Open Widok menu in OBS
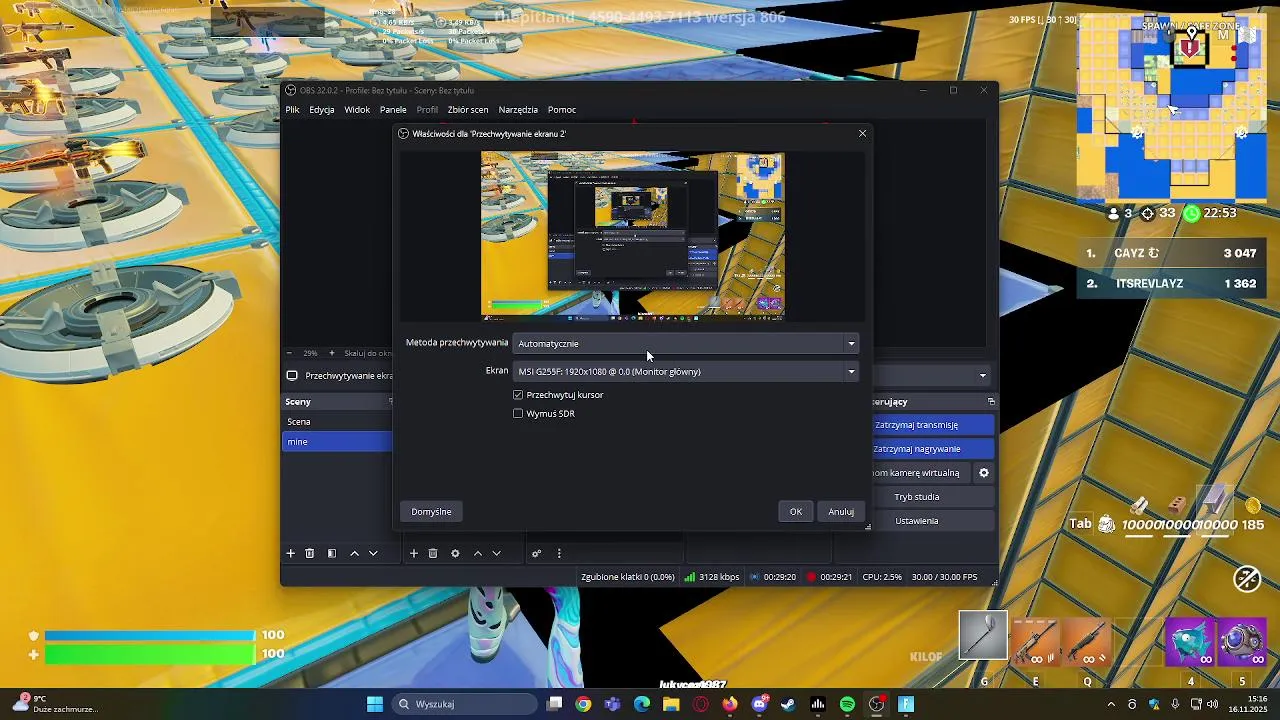 click(x=357, y=110)
